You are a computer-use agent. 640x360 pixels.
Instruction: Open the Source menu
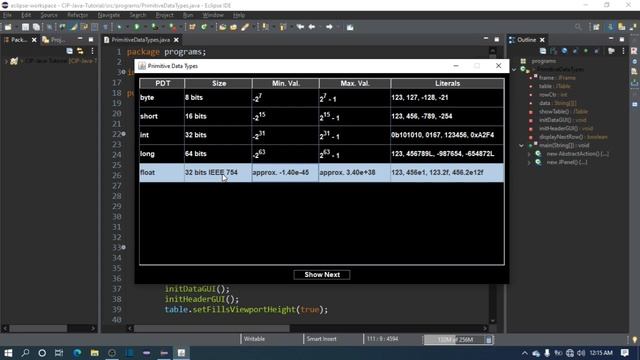click(x=49, y=15)
